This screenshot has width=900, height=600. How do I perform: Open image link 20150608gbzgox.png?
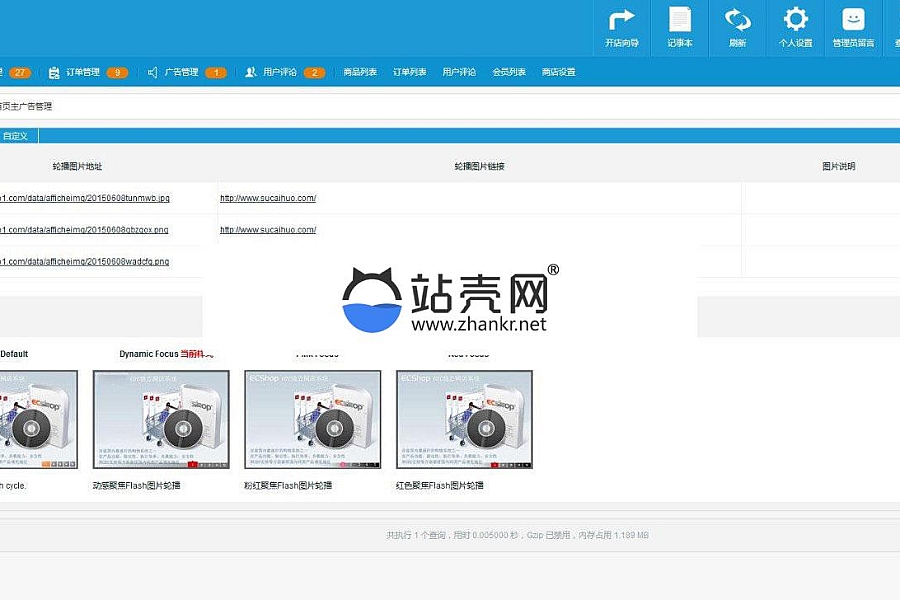pyautogui.click(x=84, y=230)
